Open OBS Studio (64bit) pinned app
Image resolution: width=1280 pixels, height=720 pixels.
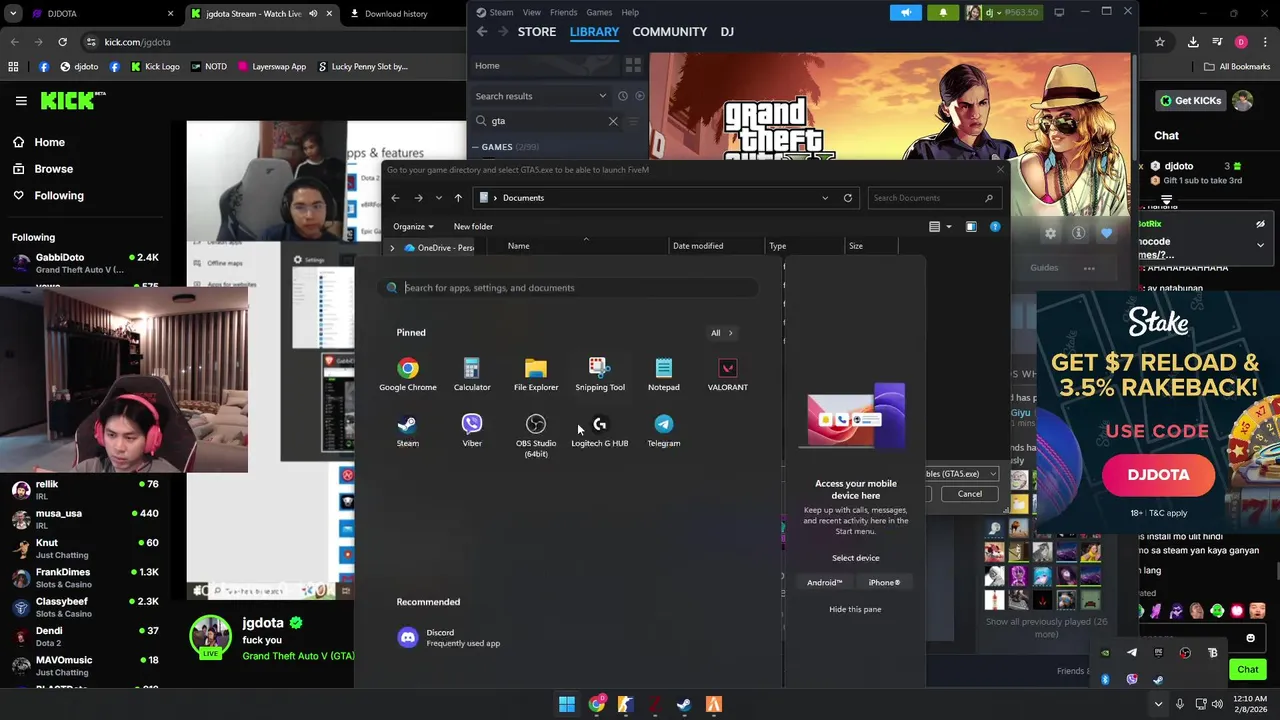(x=536, y=435)
